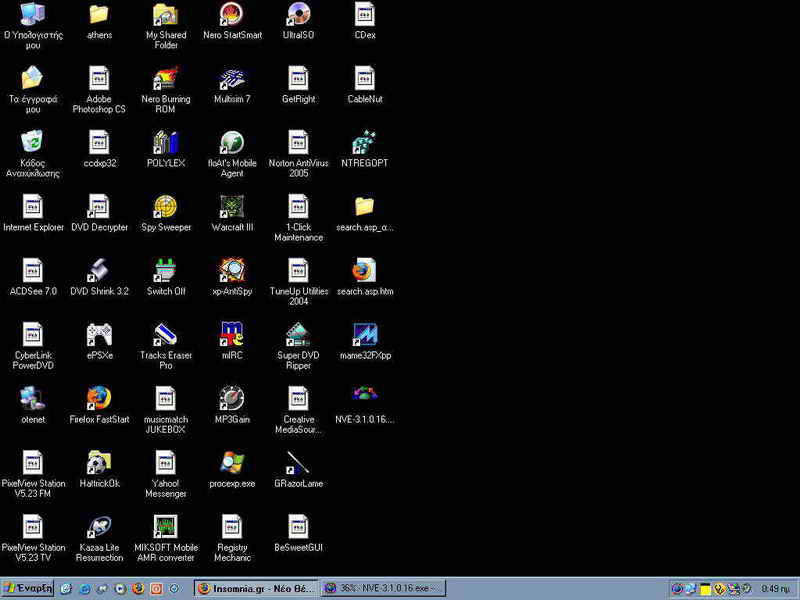Open the mIRC desktop shortcut
The image size is (800, 600).
coord(232,335)
